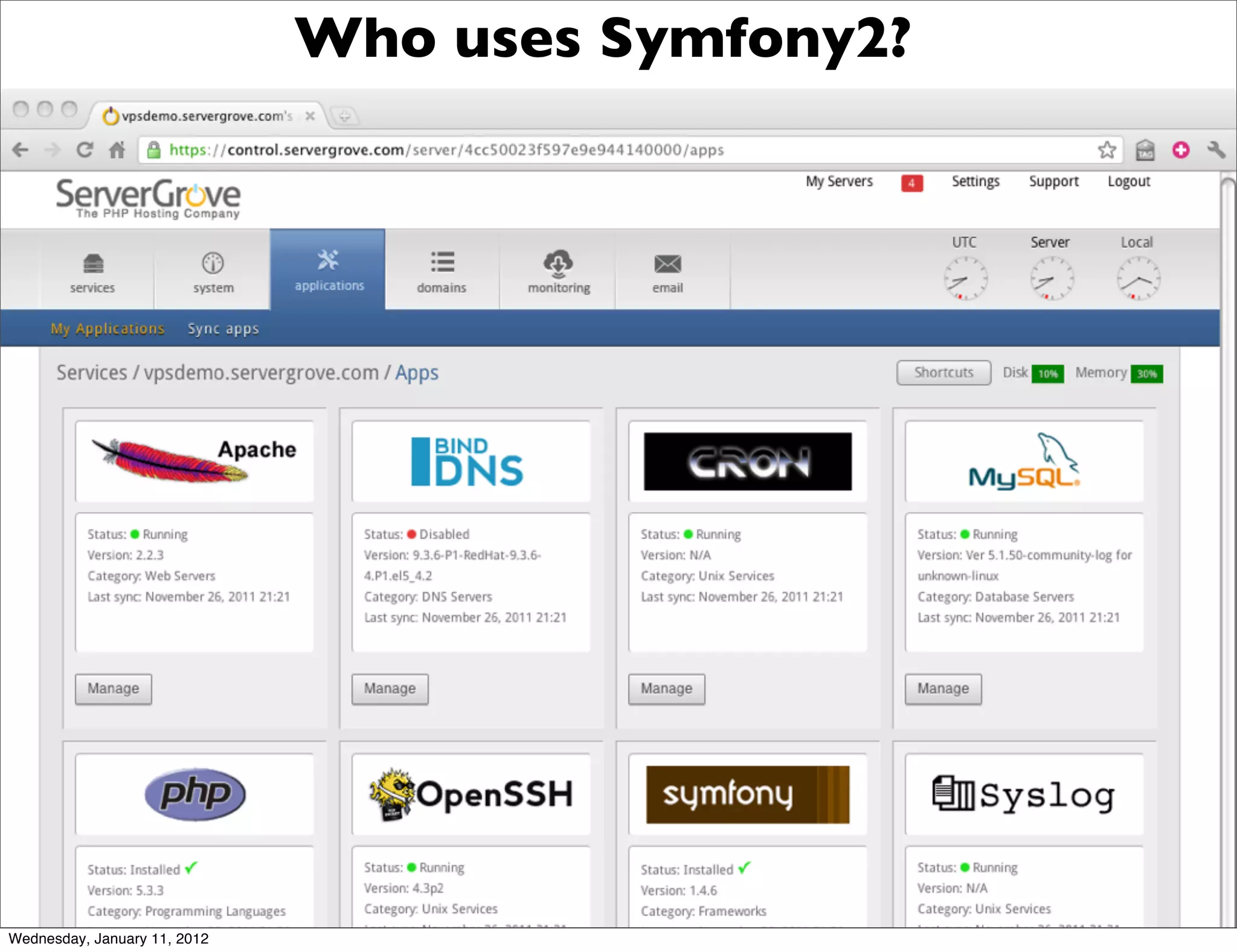1237x952 pixels.
Task: Click Memory 30% usage indicator
Action: coord(1119,373)
